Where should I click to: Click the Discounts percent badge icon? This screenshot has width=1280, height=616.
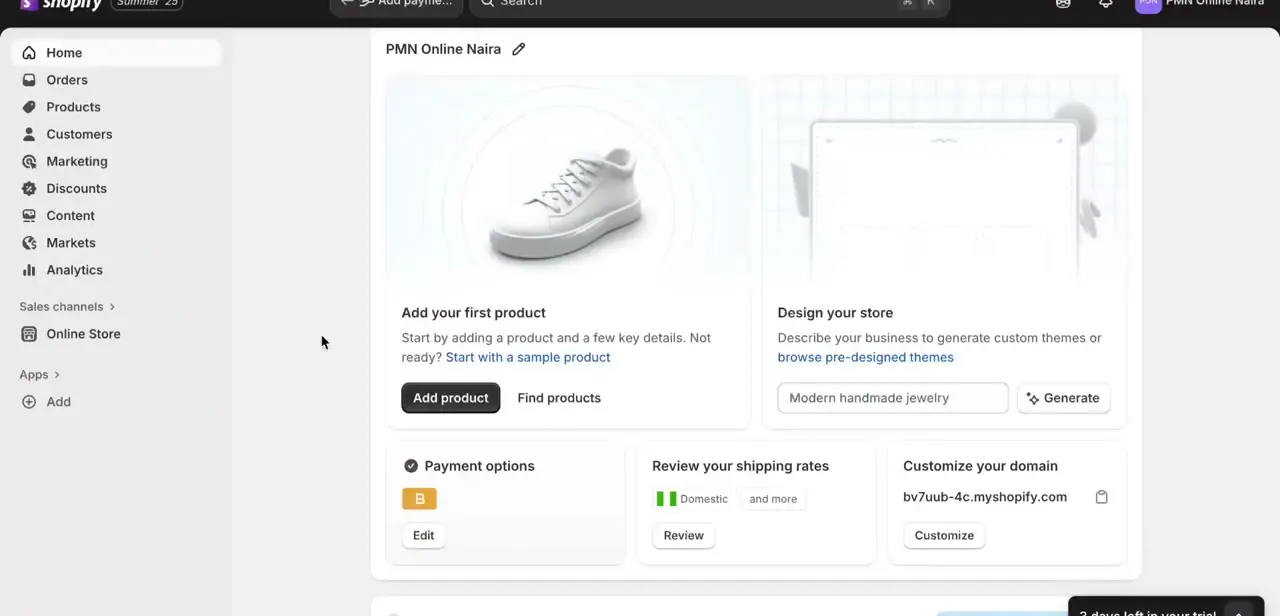(x=29, y=188)
